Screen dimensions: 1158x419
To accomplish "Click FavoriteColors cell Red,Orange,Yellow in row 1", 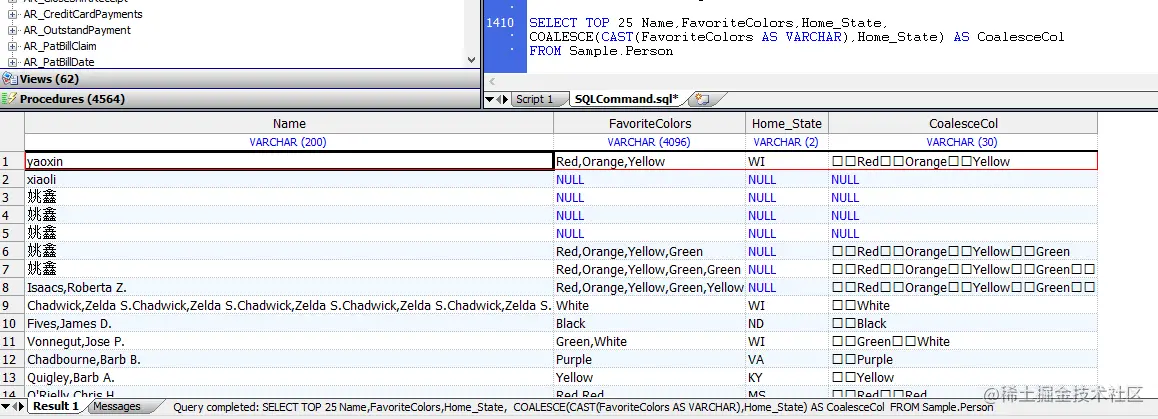I will (x=650, y=161).
